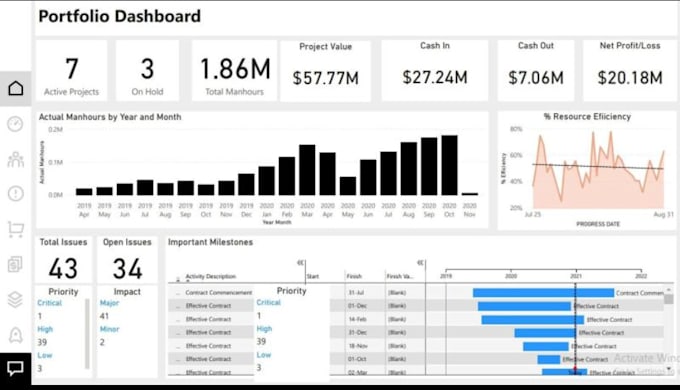
Task: Click the milestones vertical scrollbar thumb
Action: click(x=669, y=299)
